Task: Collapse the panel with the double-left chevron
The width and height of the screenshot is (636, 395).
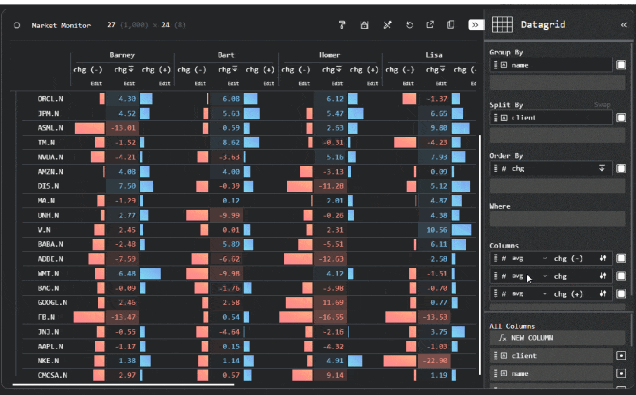Action: point(623,25)
